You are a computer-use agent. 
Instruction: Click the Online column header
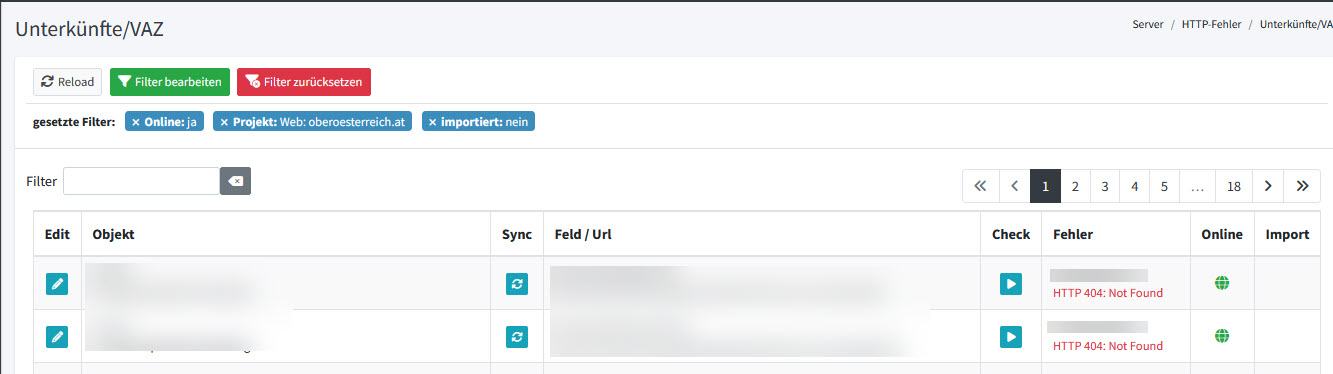(1222, 234)
